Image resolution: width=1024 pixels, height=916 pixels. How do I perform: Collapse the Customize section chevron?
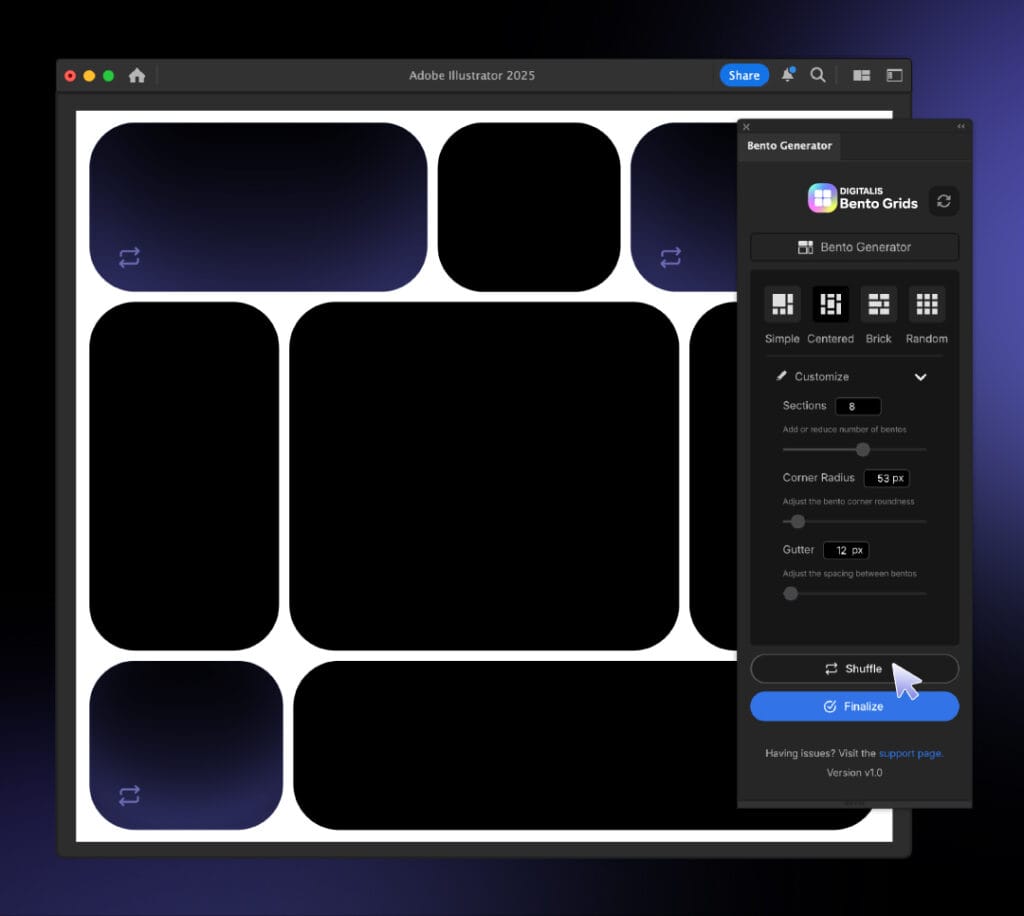(920, 377)
